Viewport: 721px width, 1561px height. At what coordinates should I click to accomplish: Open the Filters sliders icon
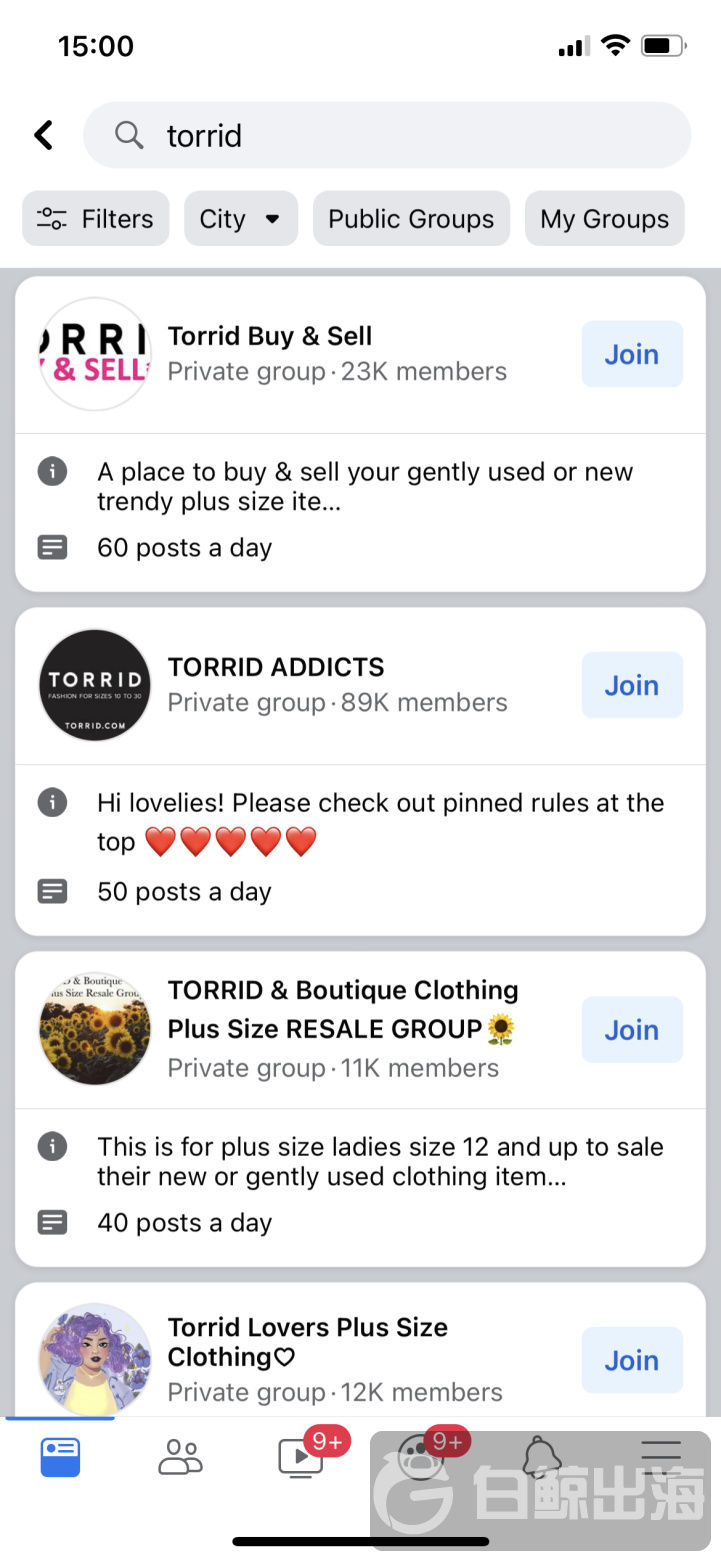(x=52, y=219)
